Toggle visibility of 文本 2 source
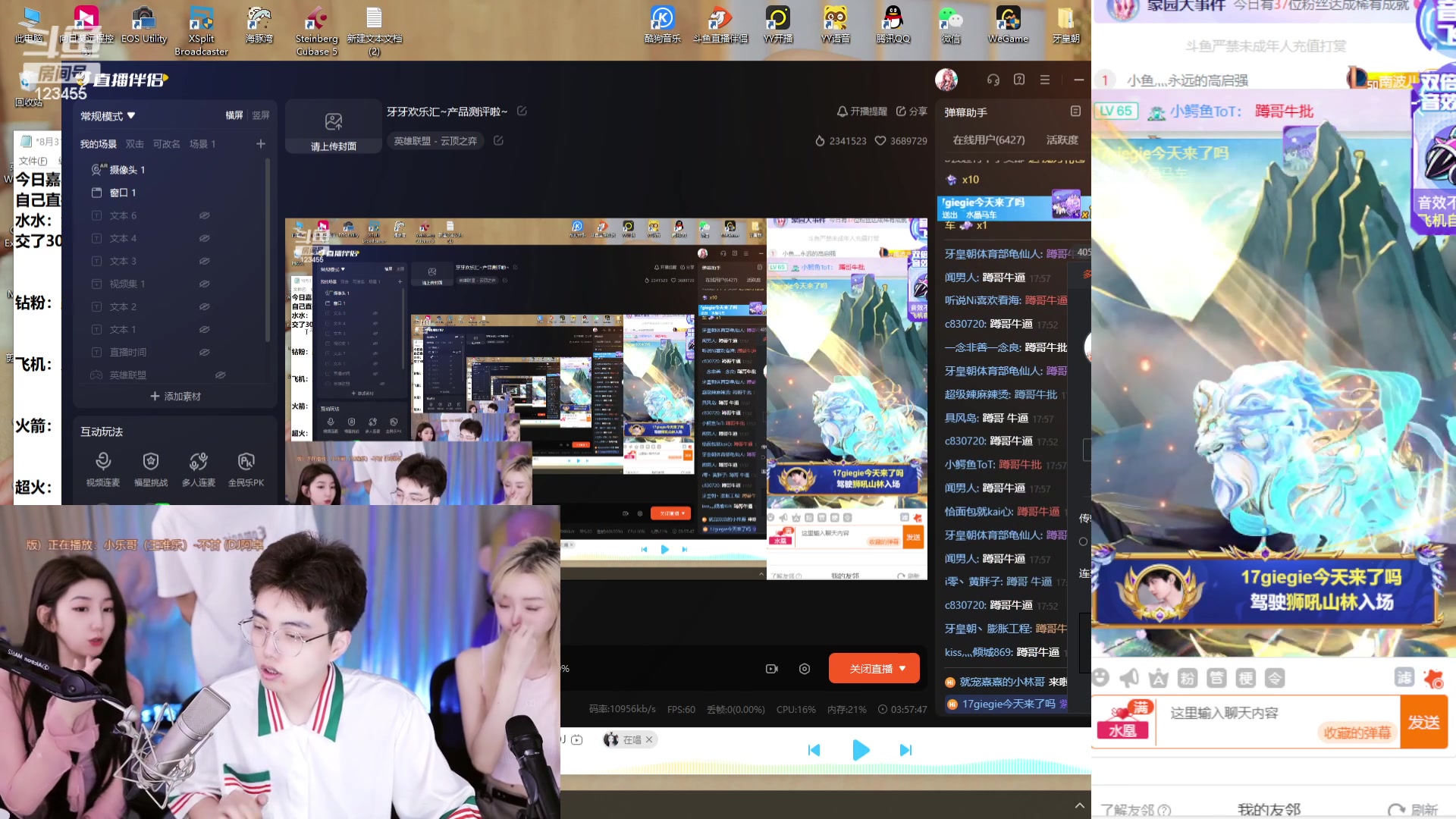The height and width of the screenshot is (819, 1456). tap(204, 306)
